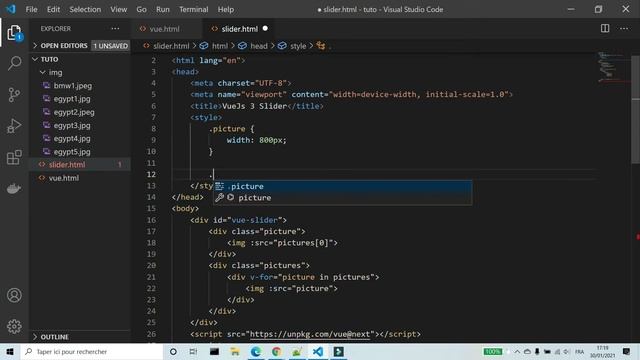
Task: Open the Docker view in the activity bar
Action: tap(14, 188)
